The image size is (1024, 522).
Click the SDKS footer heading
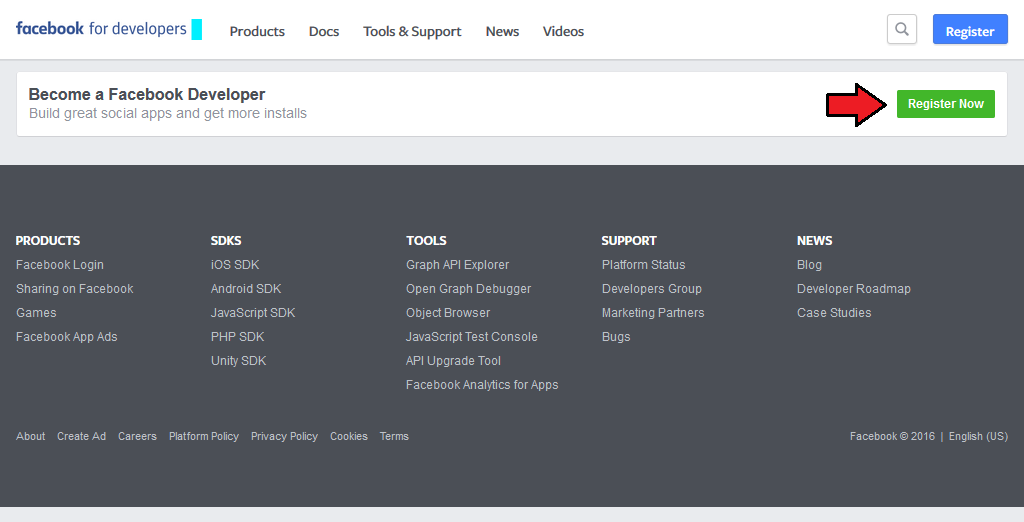(226, 240)
